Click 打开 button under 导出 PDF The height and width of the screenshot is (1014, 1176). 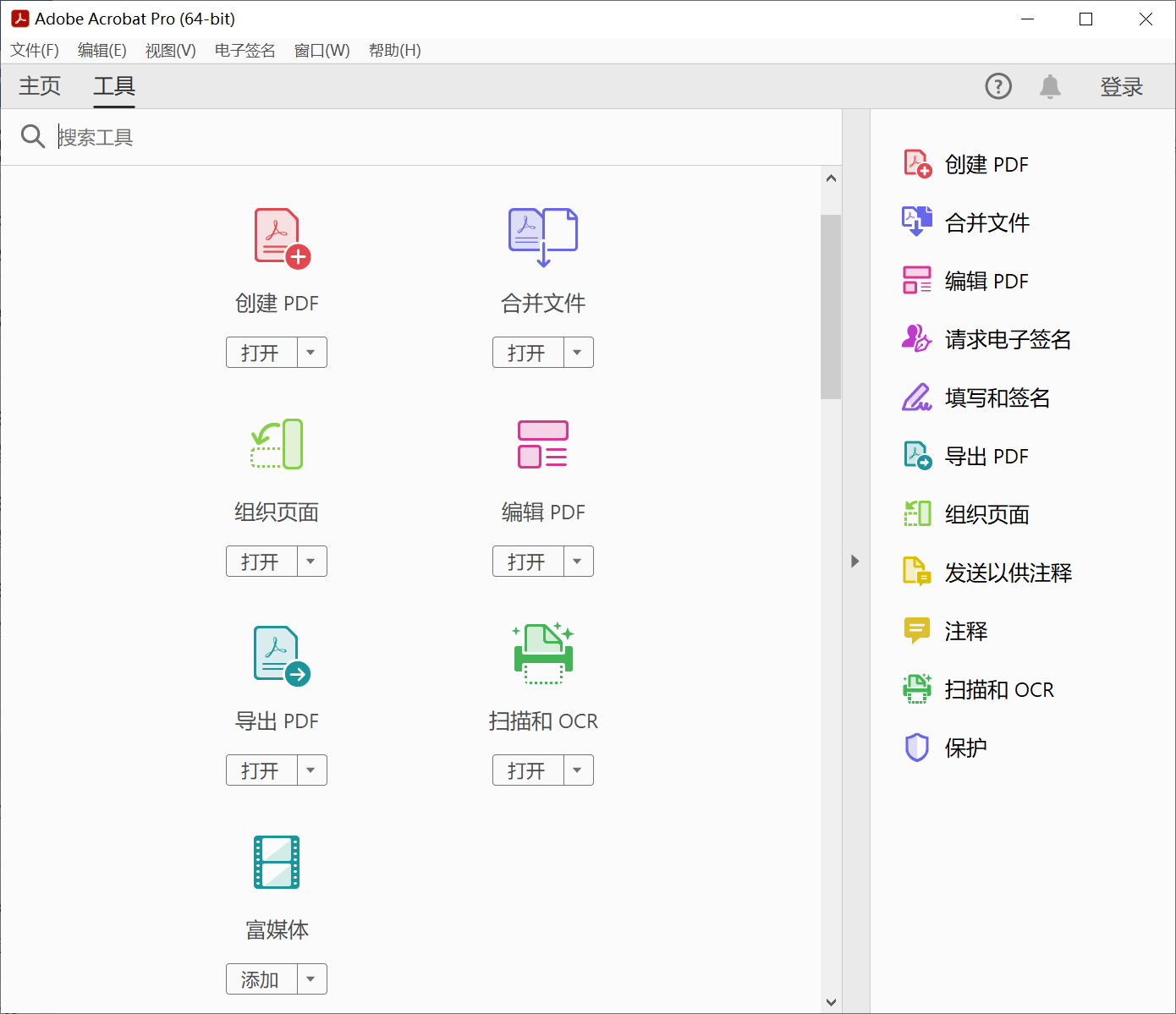click(261, 770)
